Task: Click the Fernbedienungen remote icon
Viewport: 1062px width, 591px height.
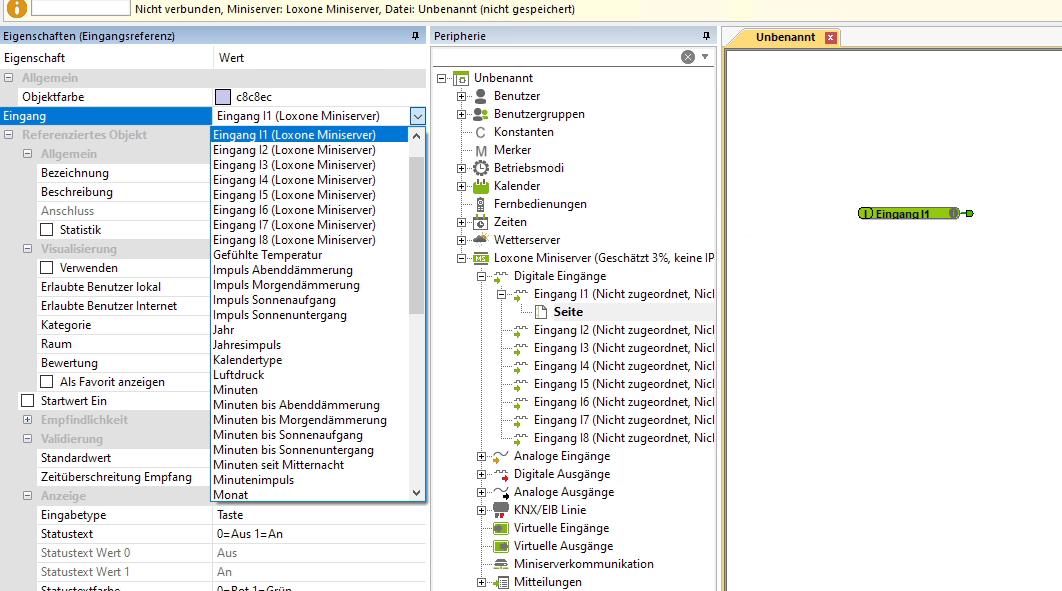Action: (481, 204)
